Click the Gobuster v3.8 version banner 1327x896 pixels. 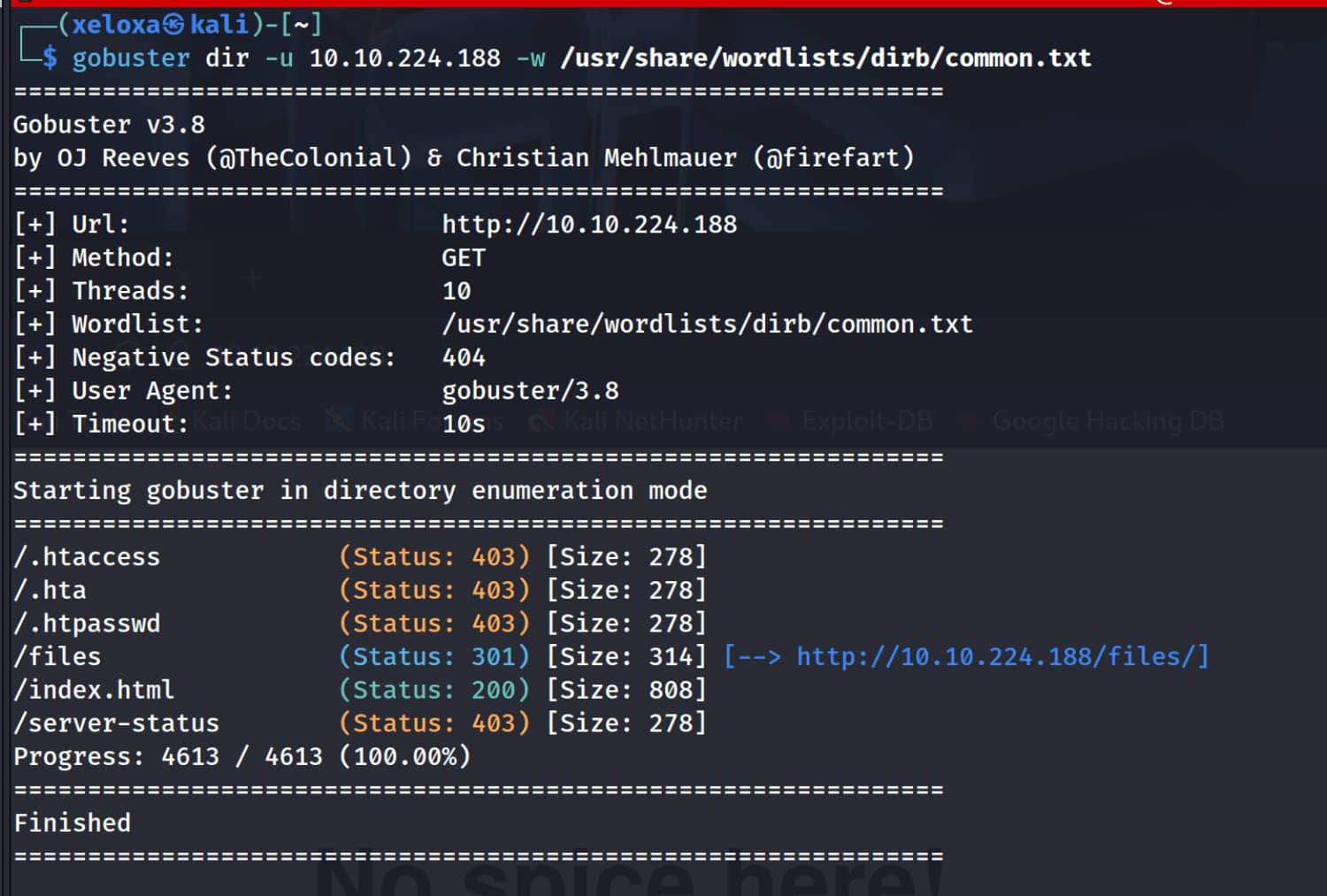tap(109, 125)
